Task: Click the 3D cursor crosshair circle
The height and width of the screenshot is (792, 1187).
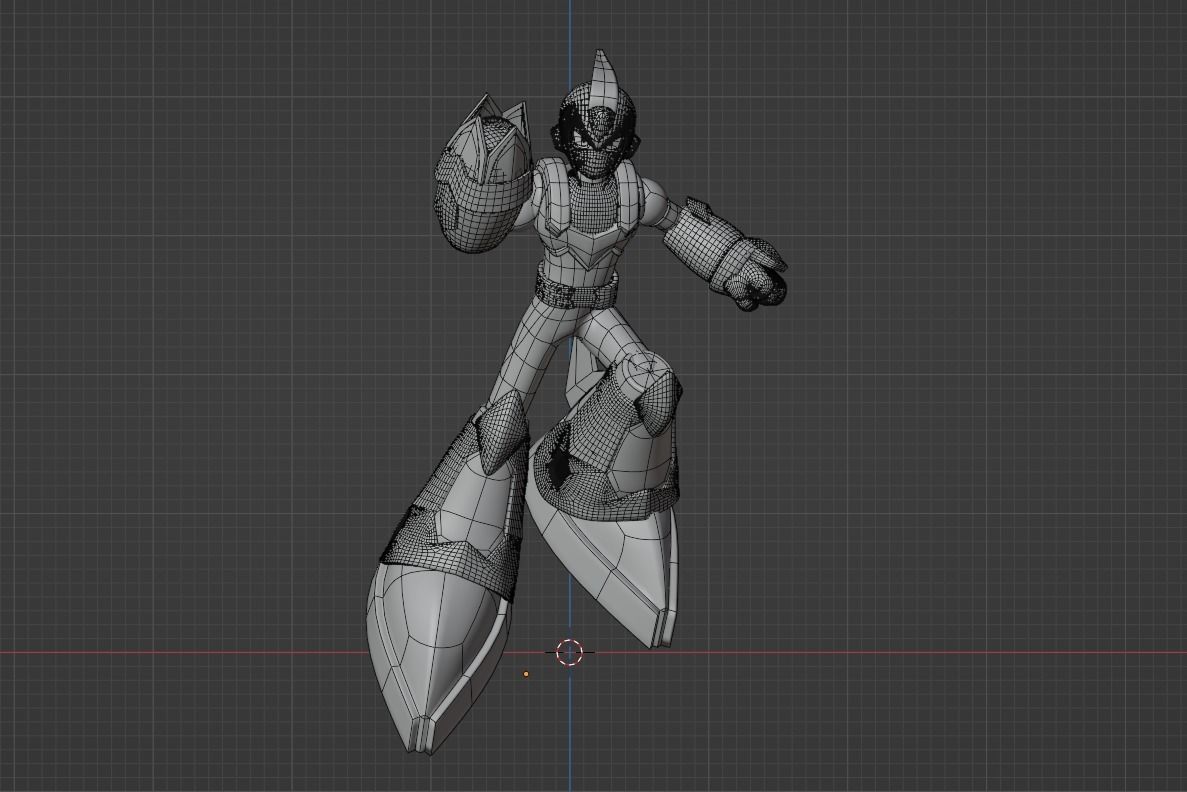Action: click(569, 652)
